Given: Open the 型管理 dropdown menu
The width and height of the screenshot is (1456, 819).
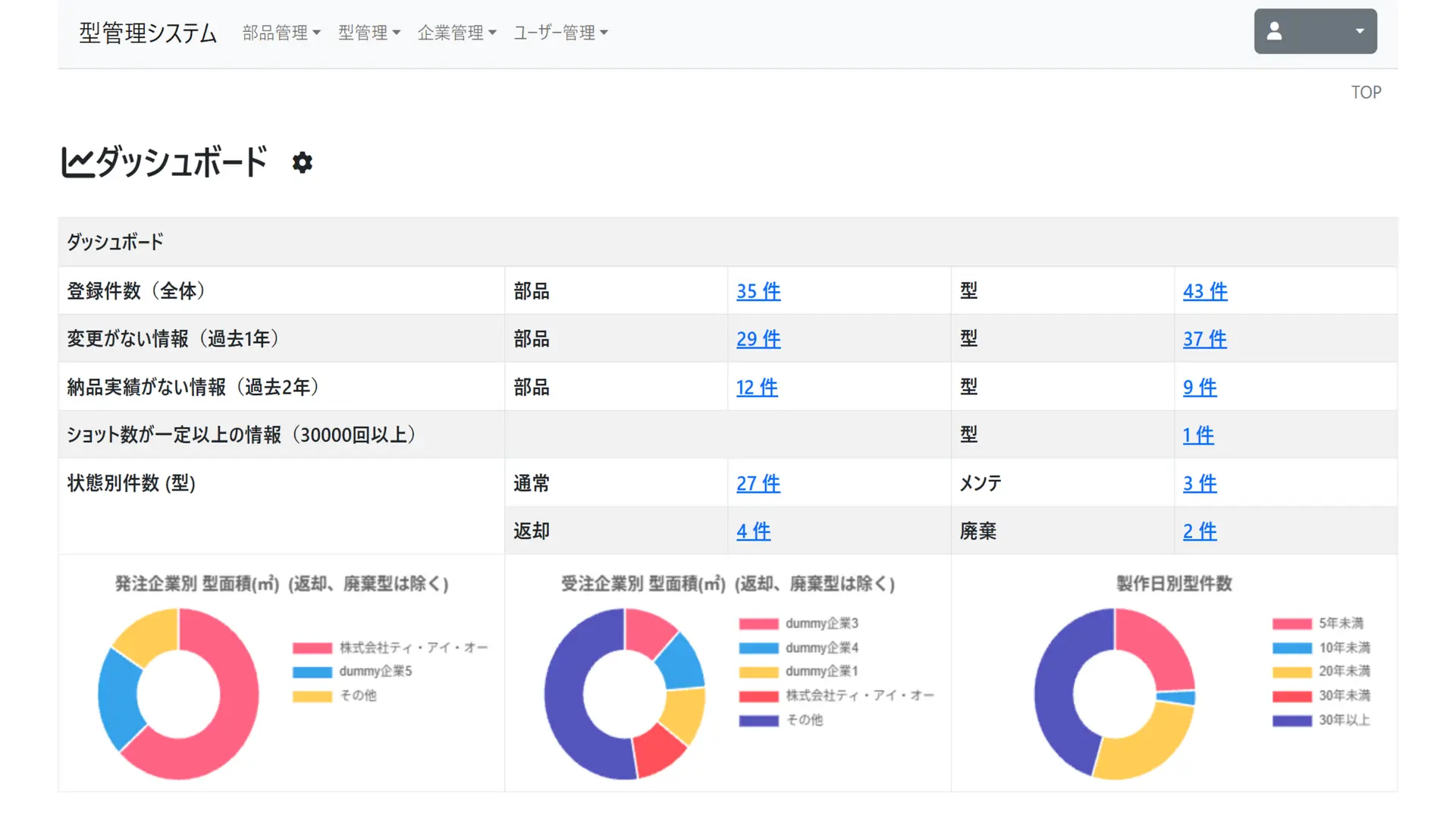Looking at the screenshot, I should (369, 33).
